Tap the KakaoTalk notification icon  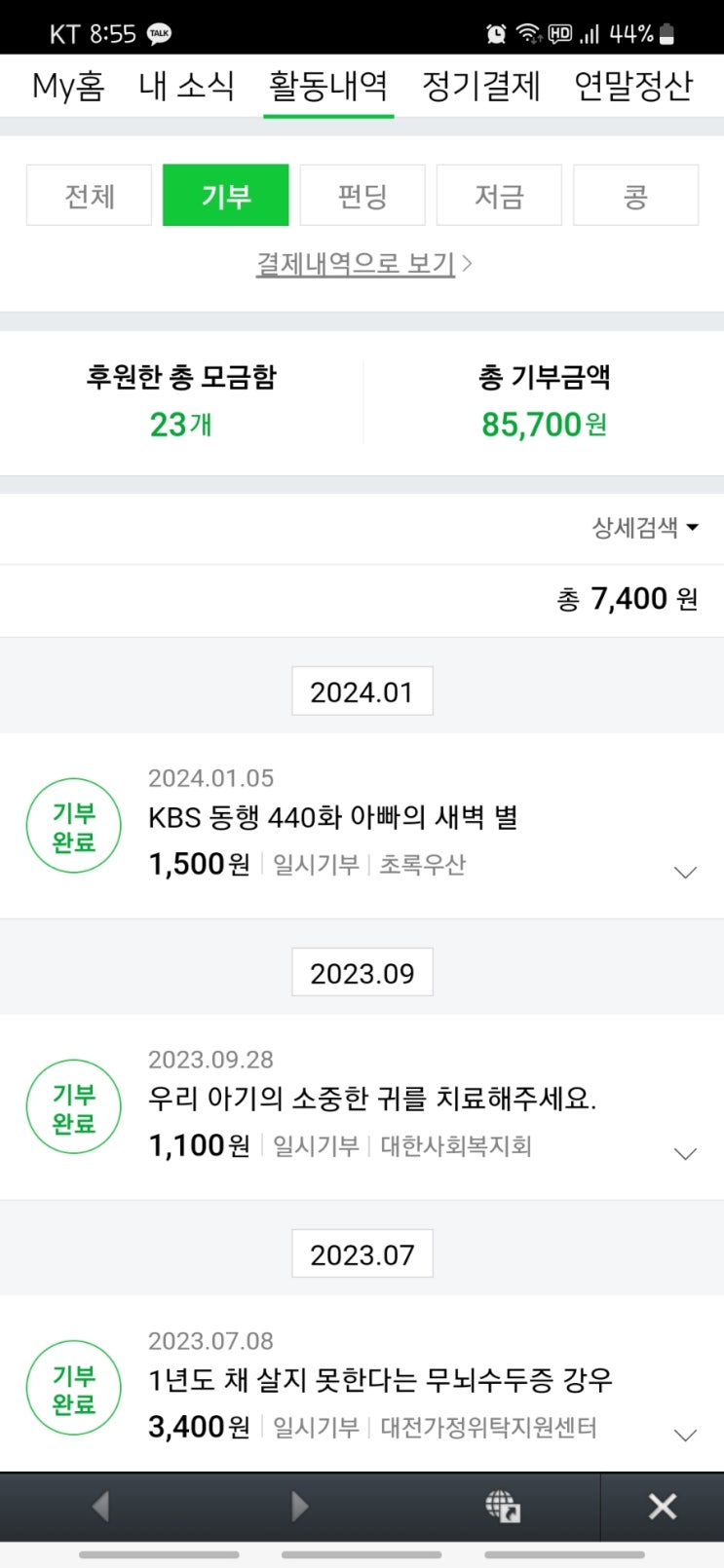[x=159, y=34]
